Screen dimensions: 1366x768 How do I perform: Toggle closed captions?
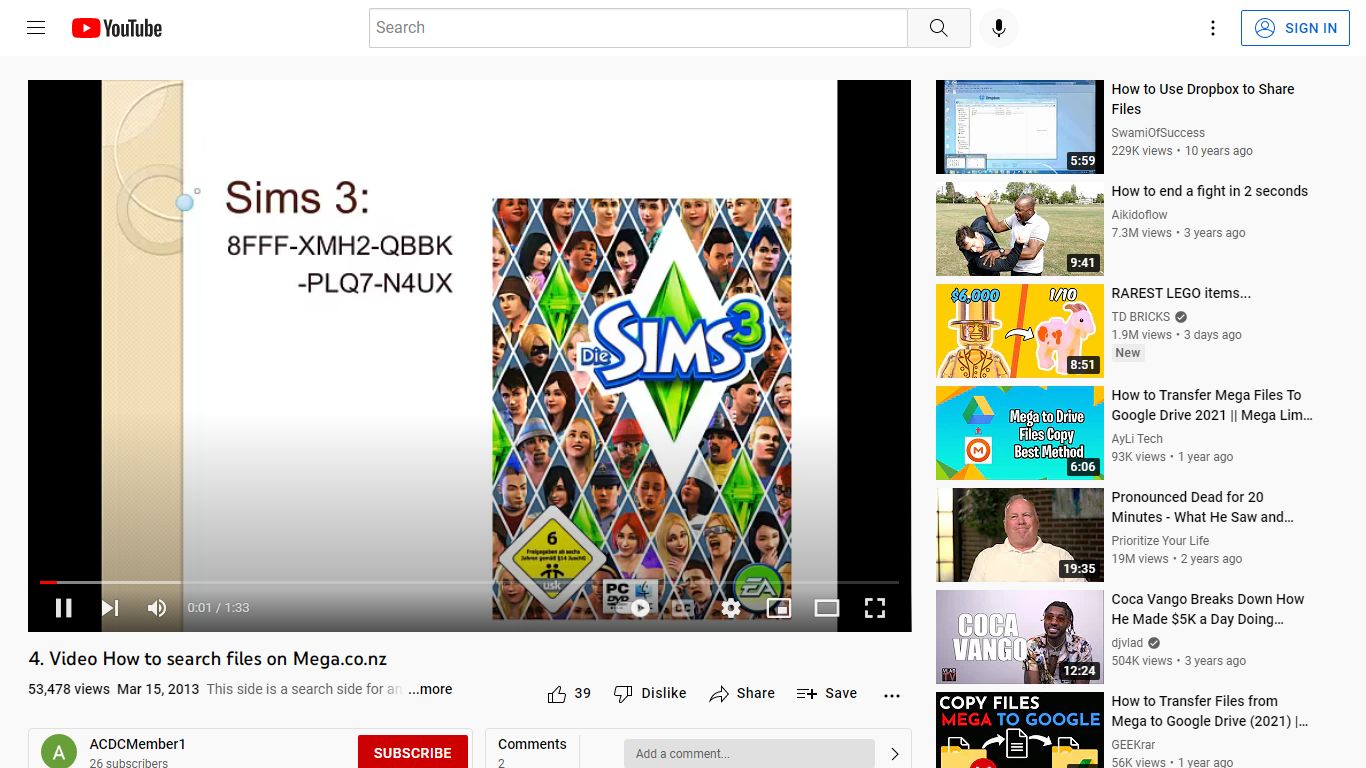(683, 608)
